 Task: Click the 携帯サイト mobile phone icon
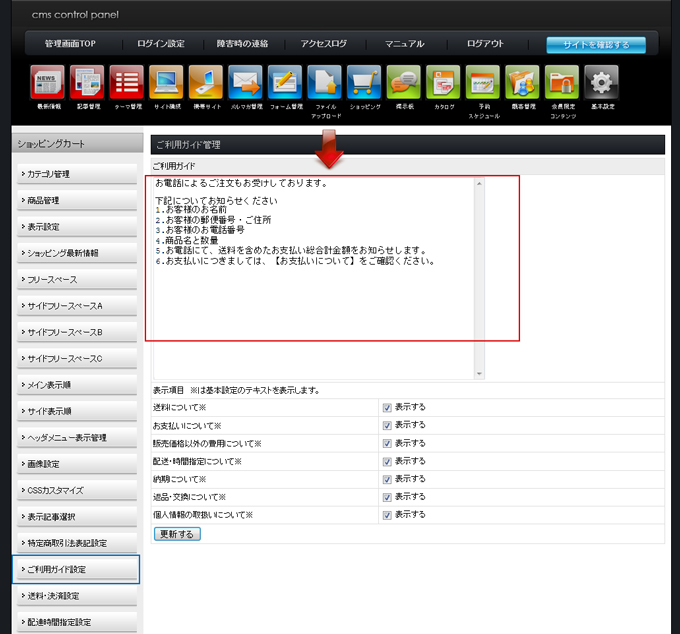[x=206, y=83]
